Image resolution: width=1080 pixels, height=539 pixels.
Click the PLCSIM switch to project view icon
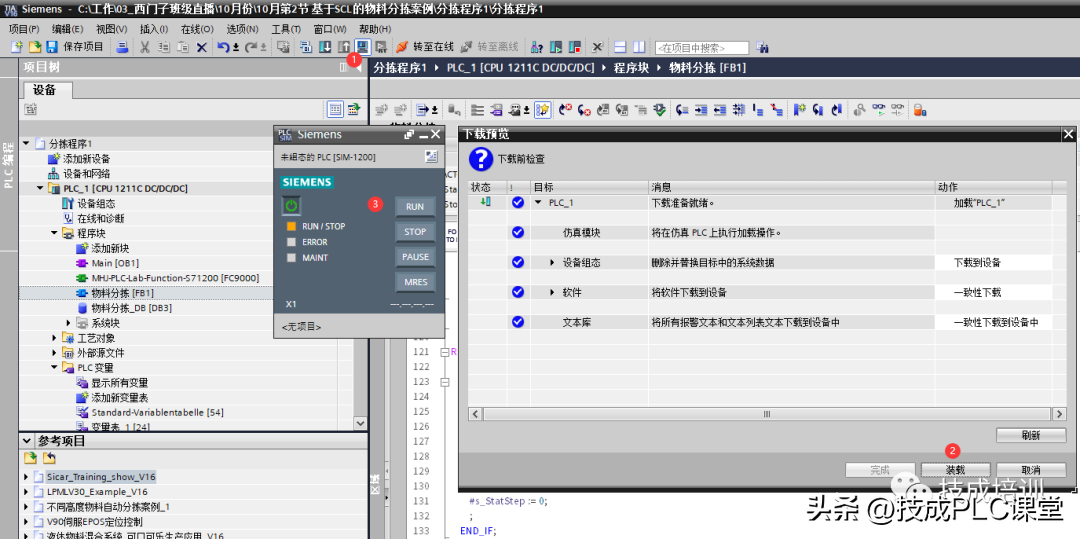point(430,157)
